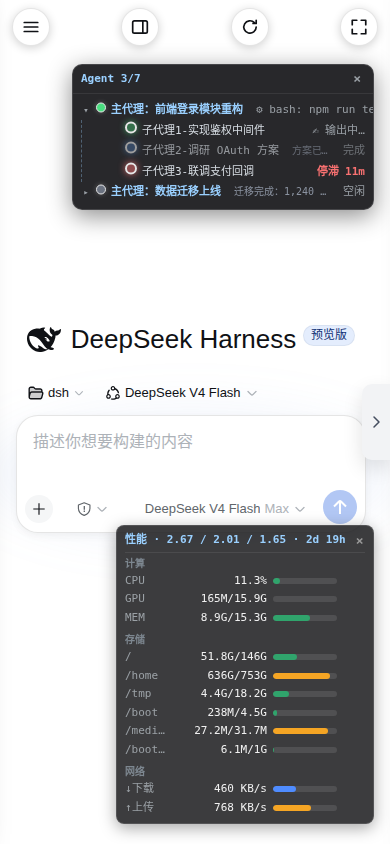Screen dimensions: 390x844
Task: Click the folder icon beside dsh
Action: [36, 393]
